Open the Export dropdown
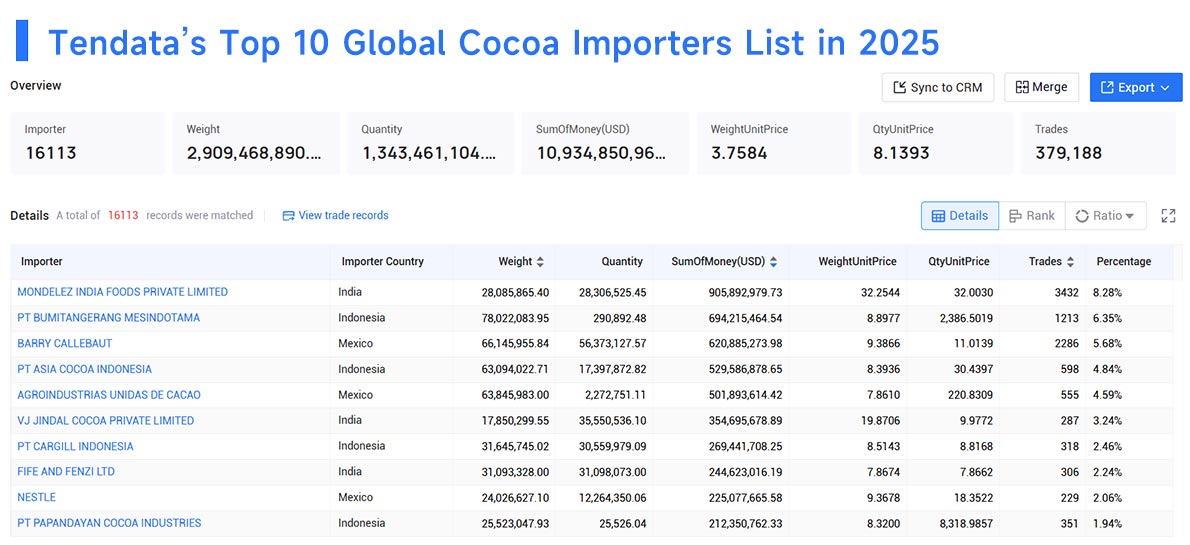 tap(1135, 87)
